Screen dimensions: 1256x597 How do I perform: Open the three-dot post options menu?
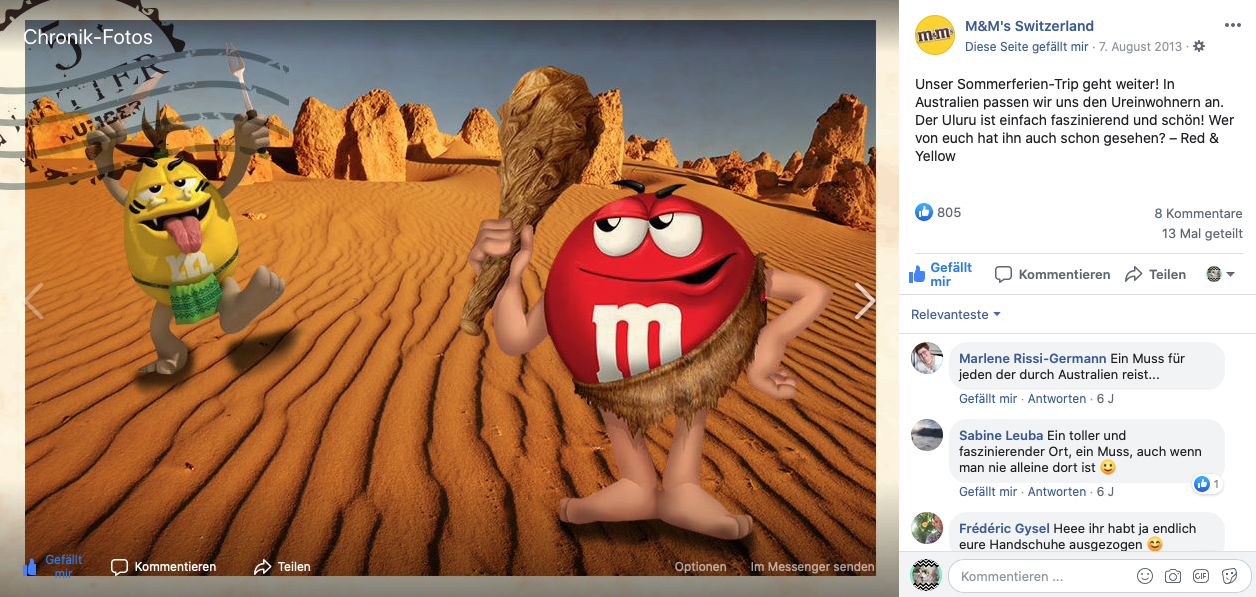(1232, 25)
